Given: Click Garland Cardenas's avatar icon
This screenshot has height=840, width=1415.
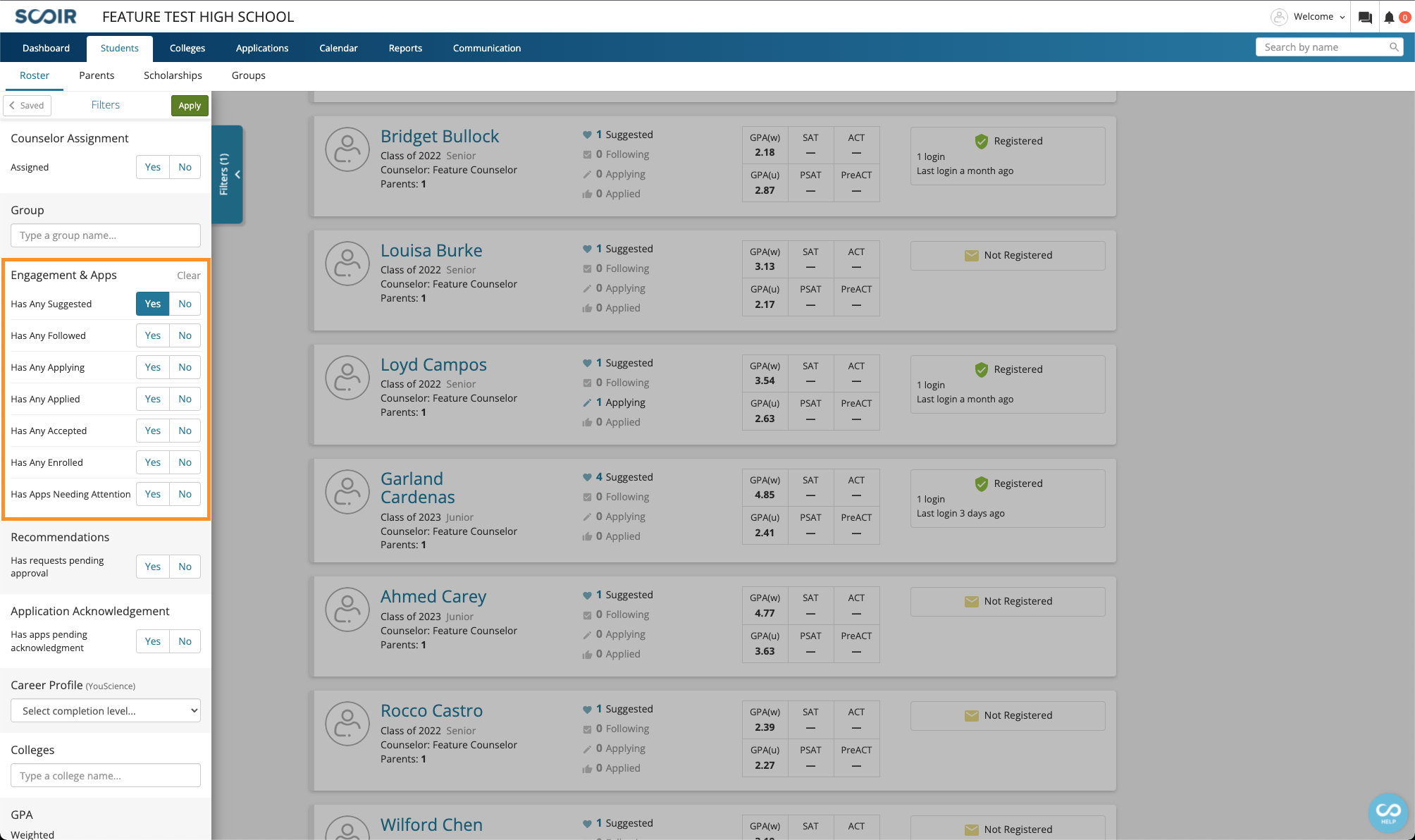Looking at the screenshot, I should point(347,492).
